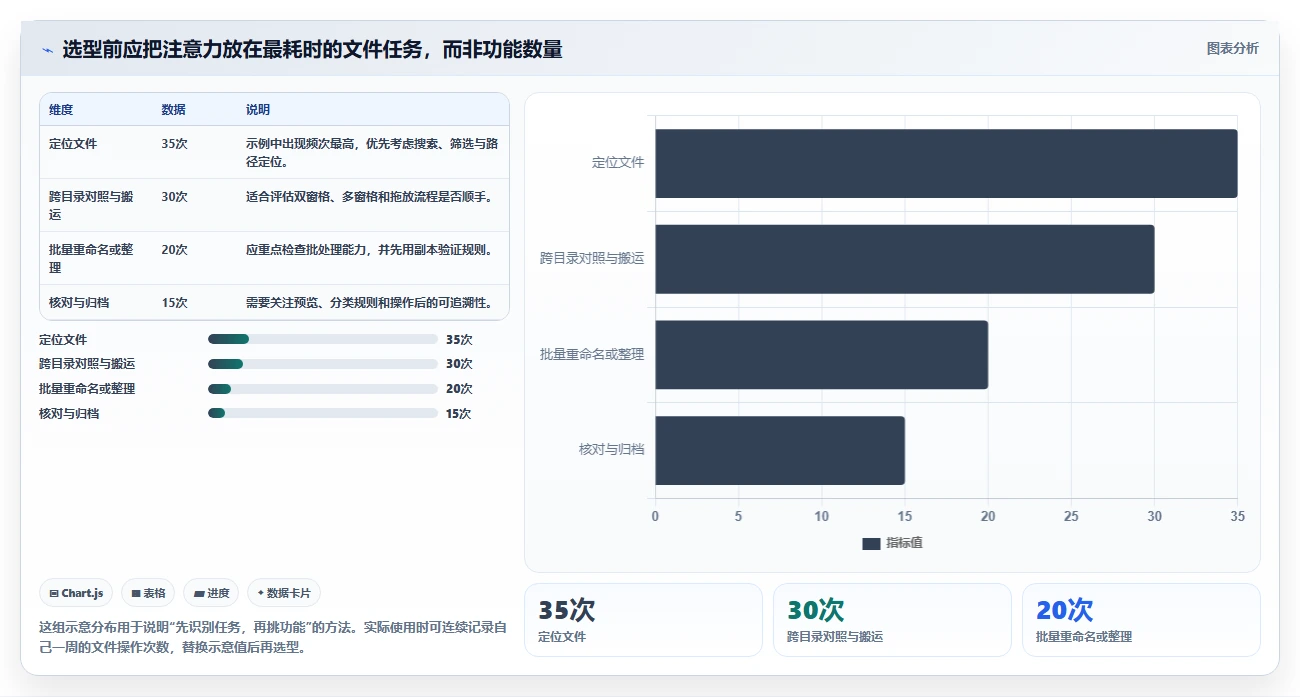Select the 定位文件 cell in the table

point(73,144)
